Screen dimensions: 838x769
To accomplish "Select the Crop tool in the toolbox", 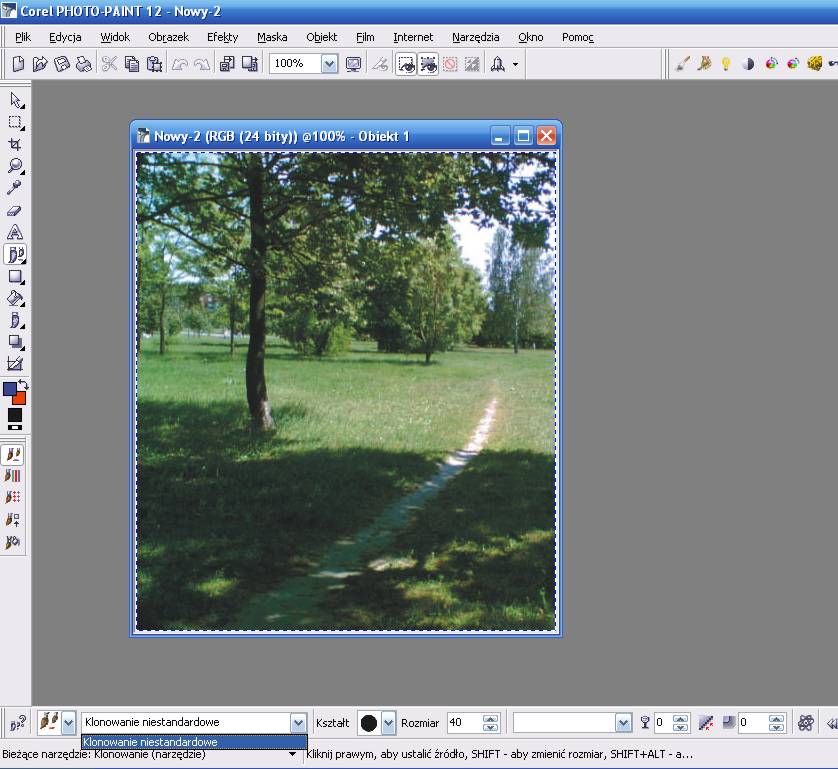I will tap(15, 144).
